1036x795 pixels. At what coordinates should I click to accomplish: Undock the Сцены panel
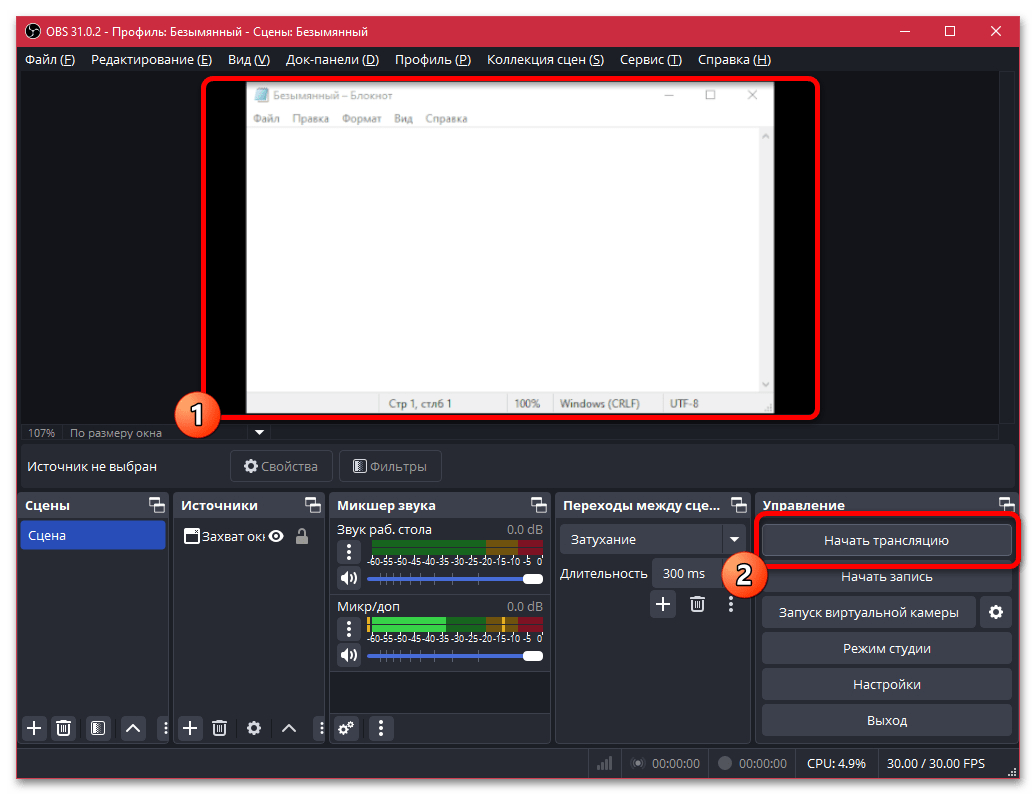coord(157,506)
